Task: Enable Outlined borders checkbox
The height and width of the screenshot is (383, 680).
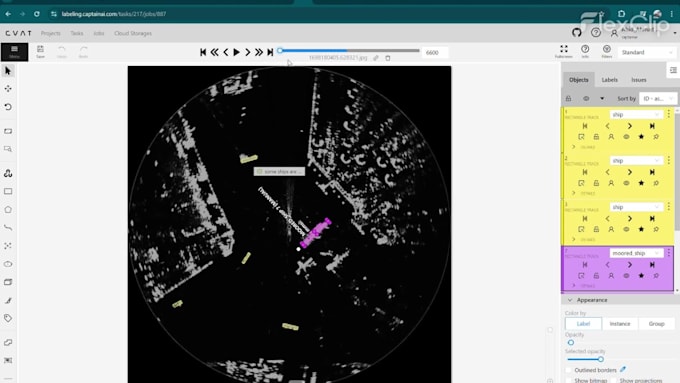Action: (x=569, y=370)
